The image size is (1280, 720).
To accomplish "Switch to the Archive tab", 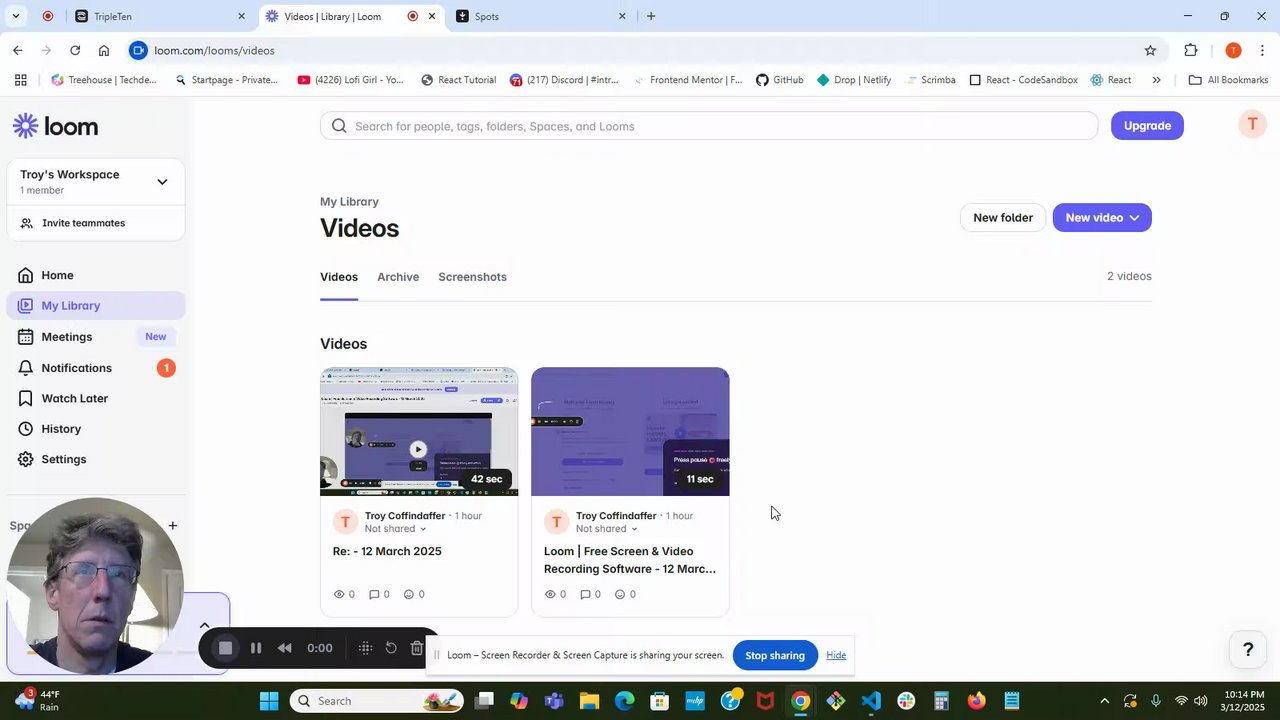I will [x=398, y=277].
